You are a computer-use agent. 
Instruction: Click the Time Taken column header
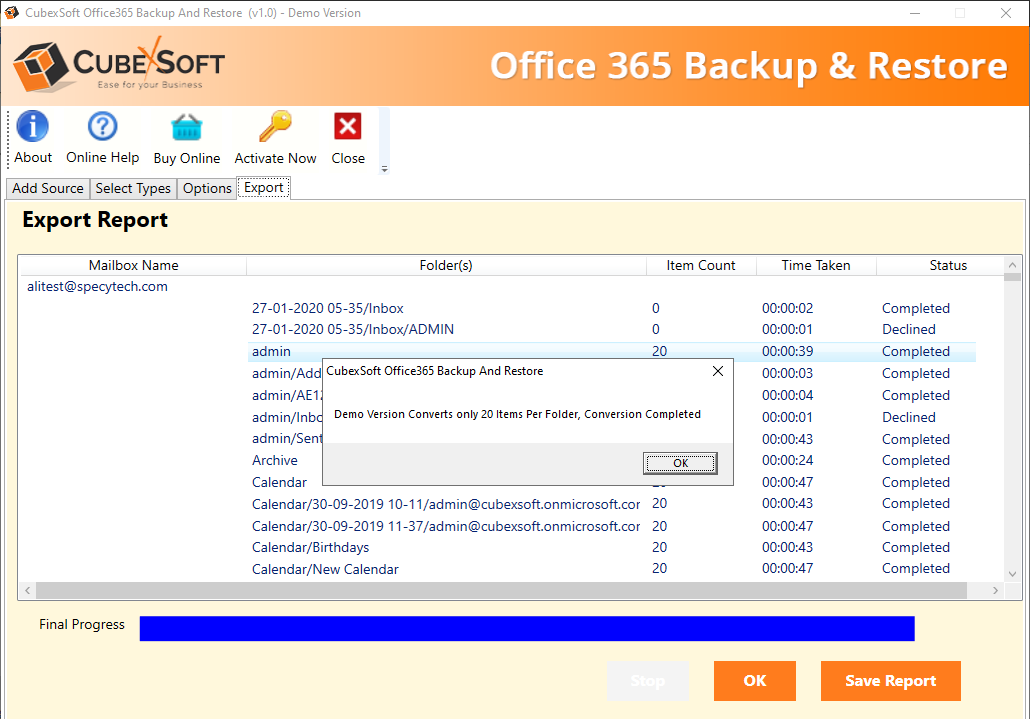click(816, 265)
